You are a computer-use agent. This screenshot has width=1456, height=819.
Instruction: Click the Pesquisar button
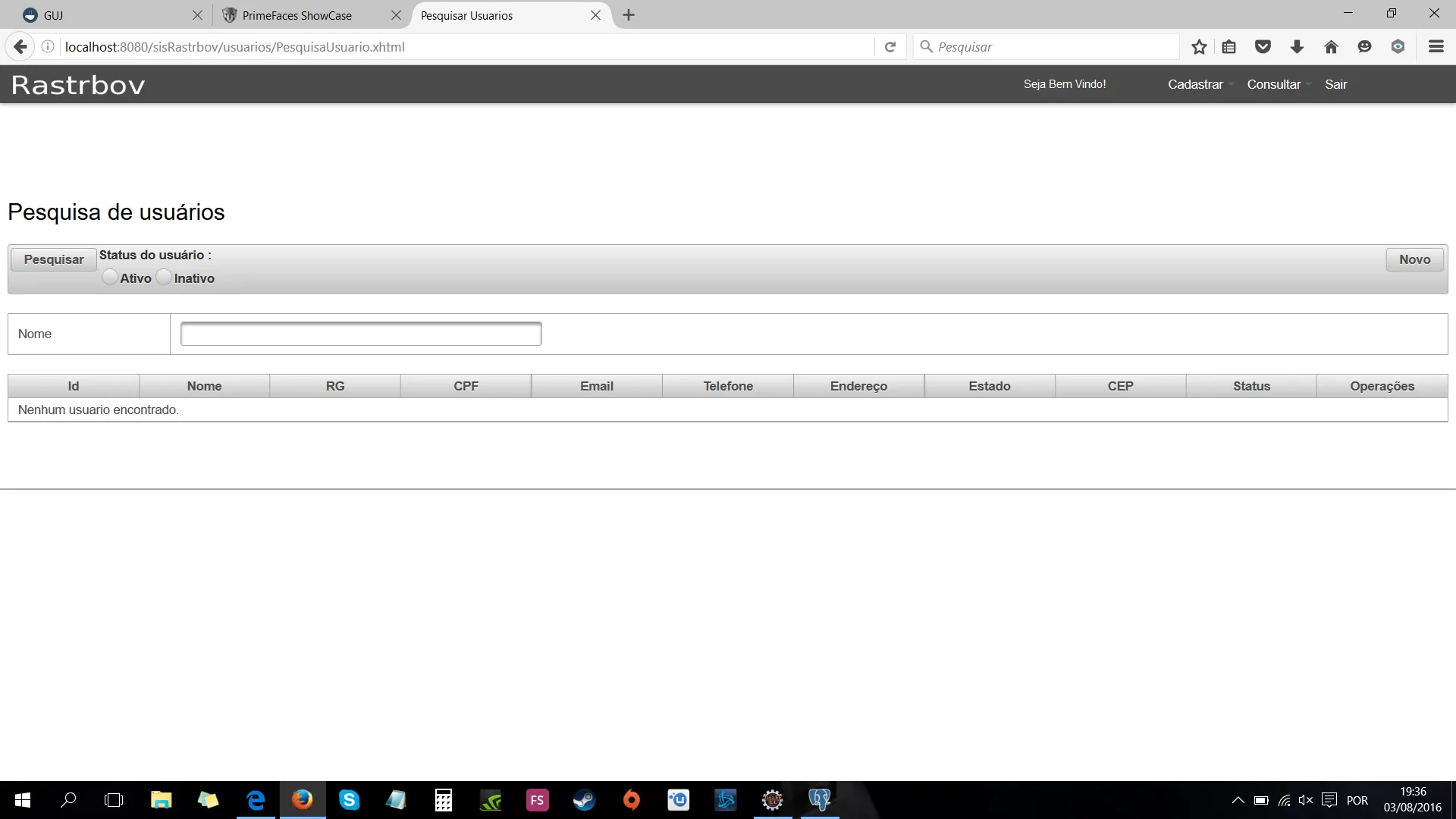click(53, 259)
